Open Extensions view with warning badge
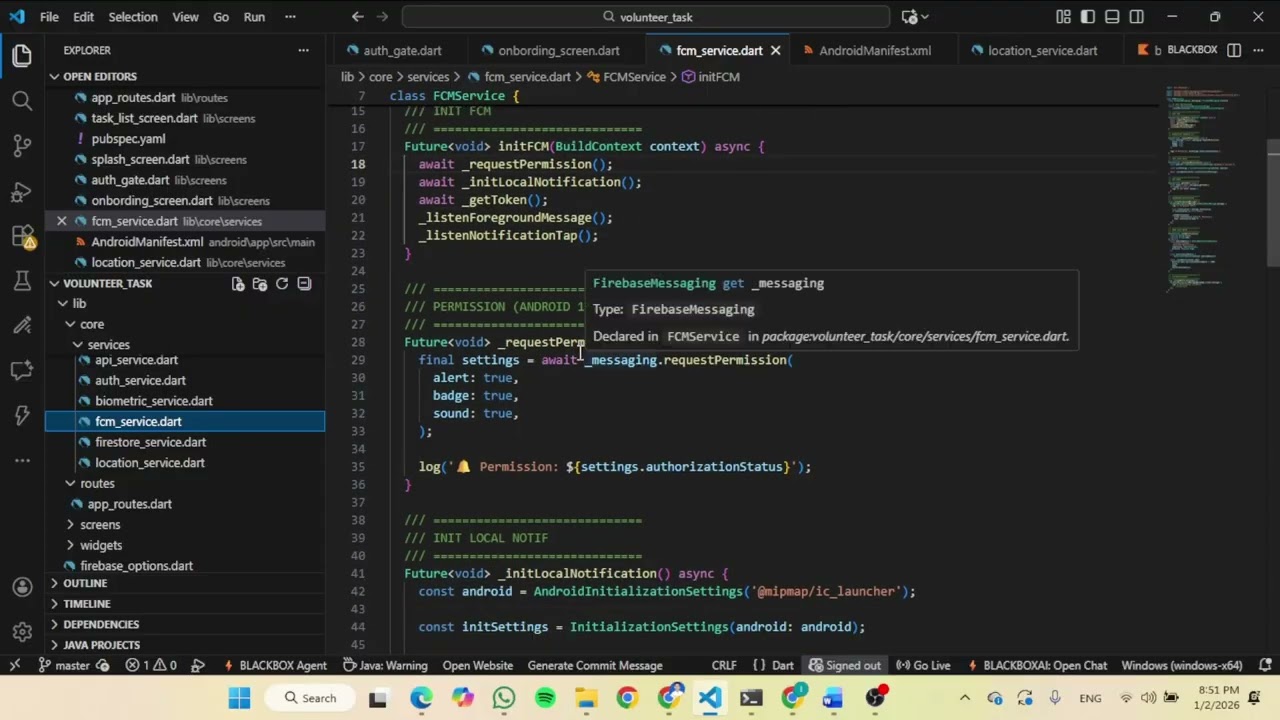The image size is (1280, 720). [22, 237]
